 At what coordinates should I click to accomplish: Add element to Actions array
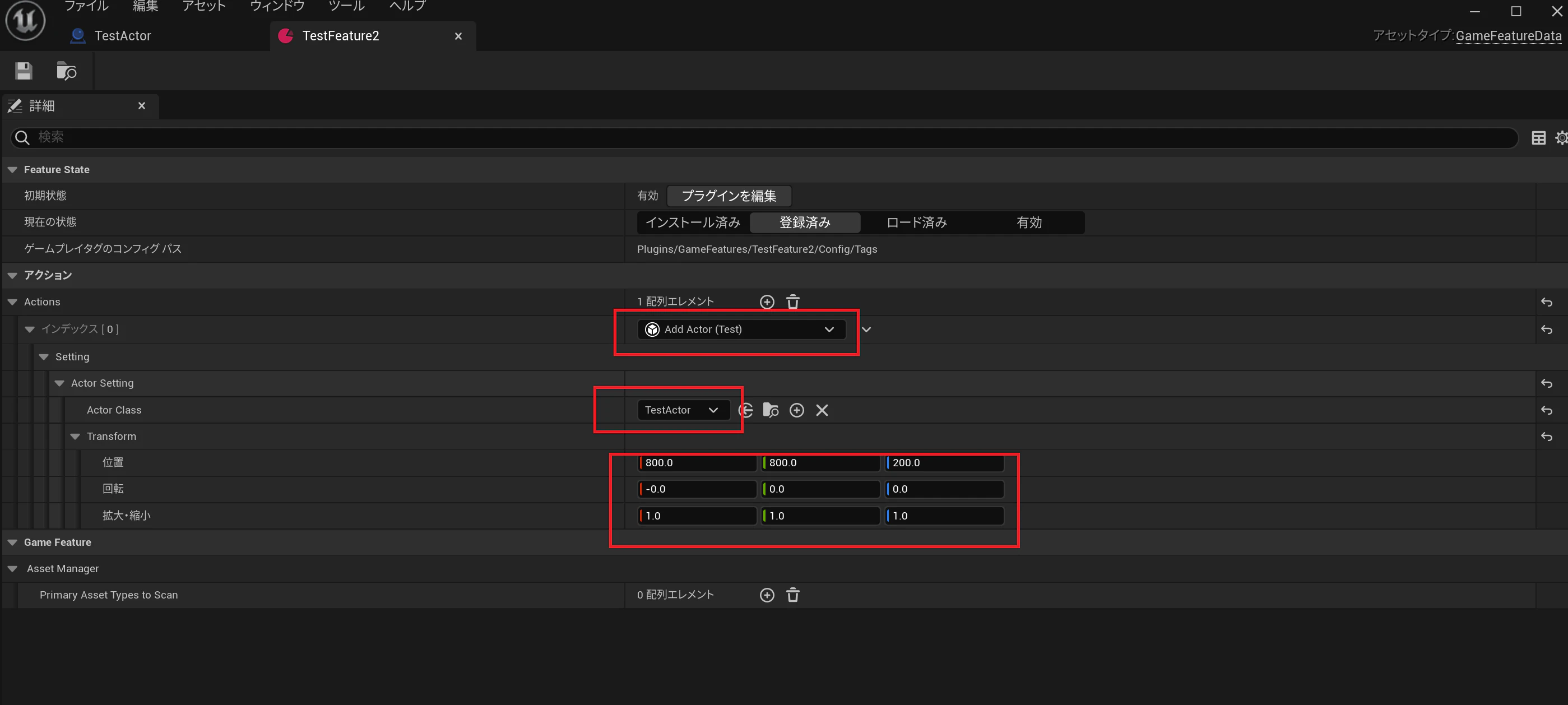(x=767, y=302)
